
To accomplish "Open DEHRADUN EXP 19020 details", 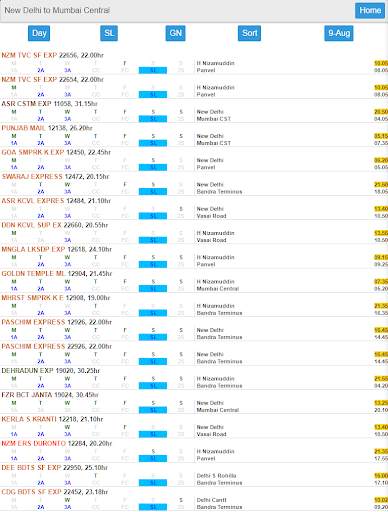I will click(51, 371).
